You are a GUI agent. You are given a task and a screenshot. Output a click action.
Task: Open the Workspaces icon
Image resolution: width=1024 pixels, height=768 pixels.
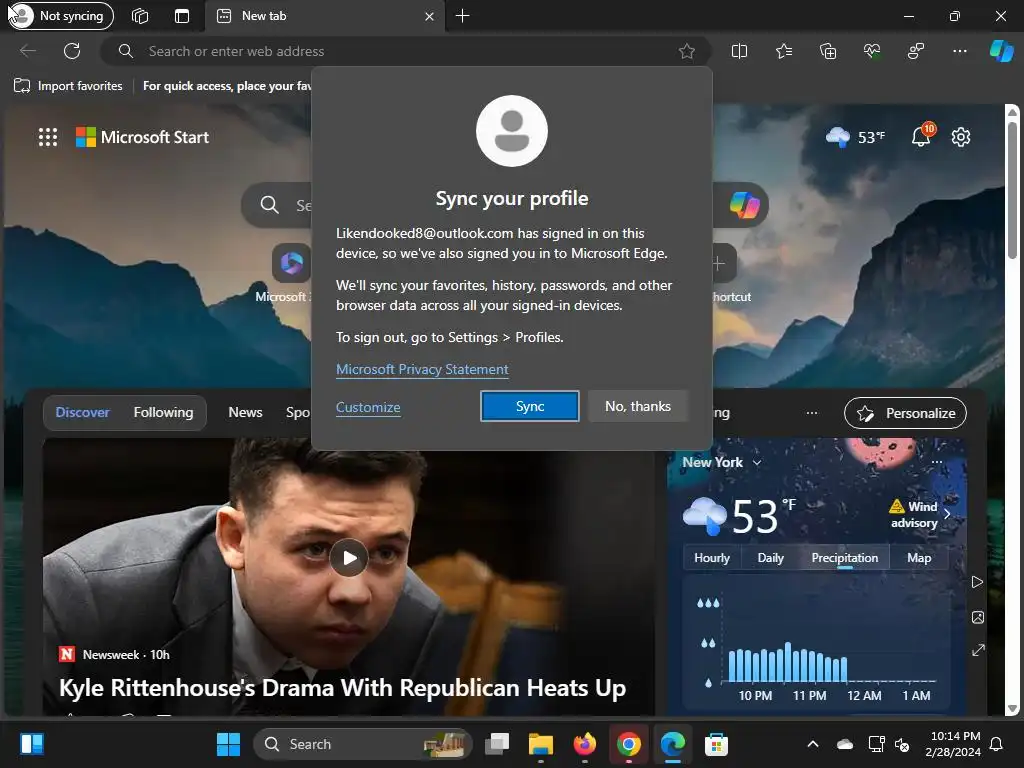pos(140,16)
